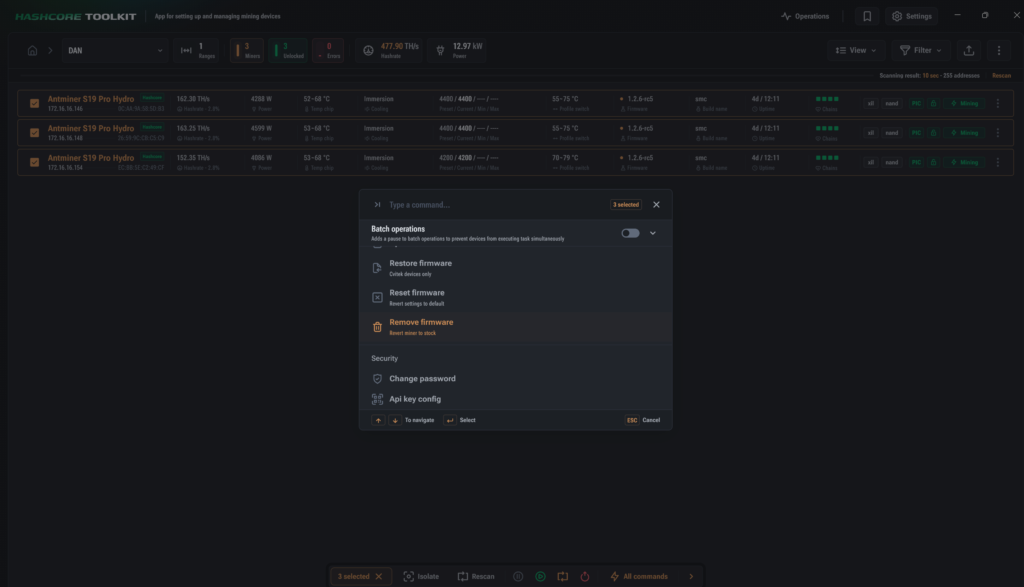This screenshot has width=1024, height=587.
Task: Click the right chevron in bottom bar
Action: pyautogui.click(x=691, y=577)
